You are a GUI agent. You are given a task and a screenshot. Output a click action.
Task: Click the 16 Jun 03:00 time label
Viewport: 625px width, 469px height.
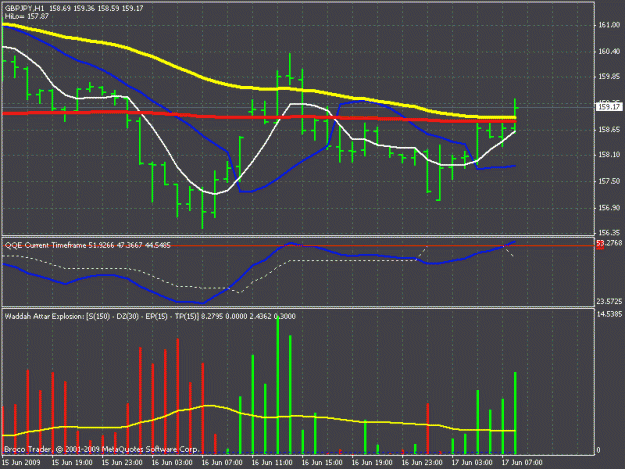pos(172,462)
